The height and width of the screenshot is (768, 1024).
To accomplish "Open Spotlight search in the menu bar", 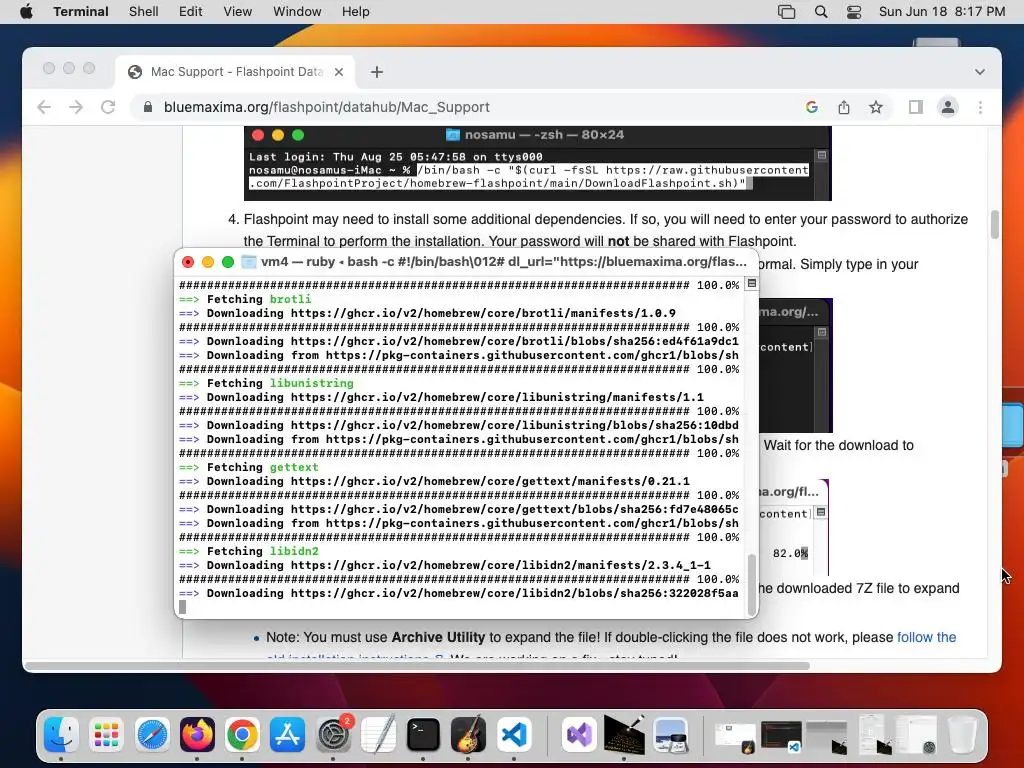I will point(821,11).
